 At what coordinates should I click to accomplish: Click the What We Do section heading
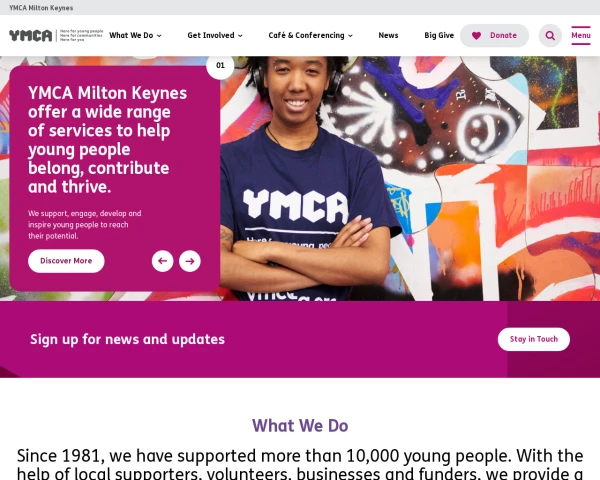pos(300,426)
